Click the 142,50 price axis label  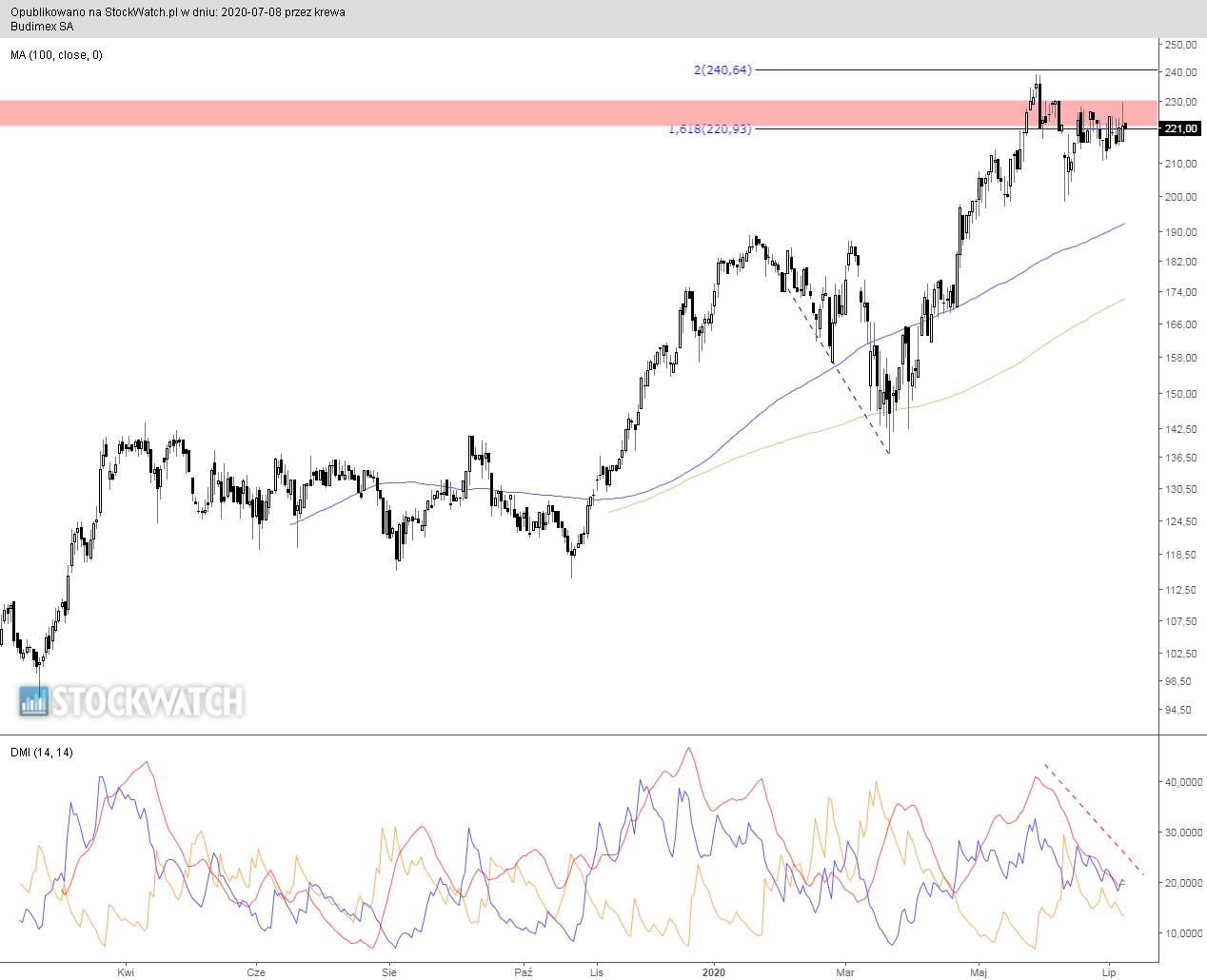coord(1183,429)
